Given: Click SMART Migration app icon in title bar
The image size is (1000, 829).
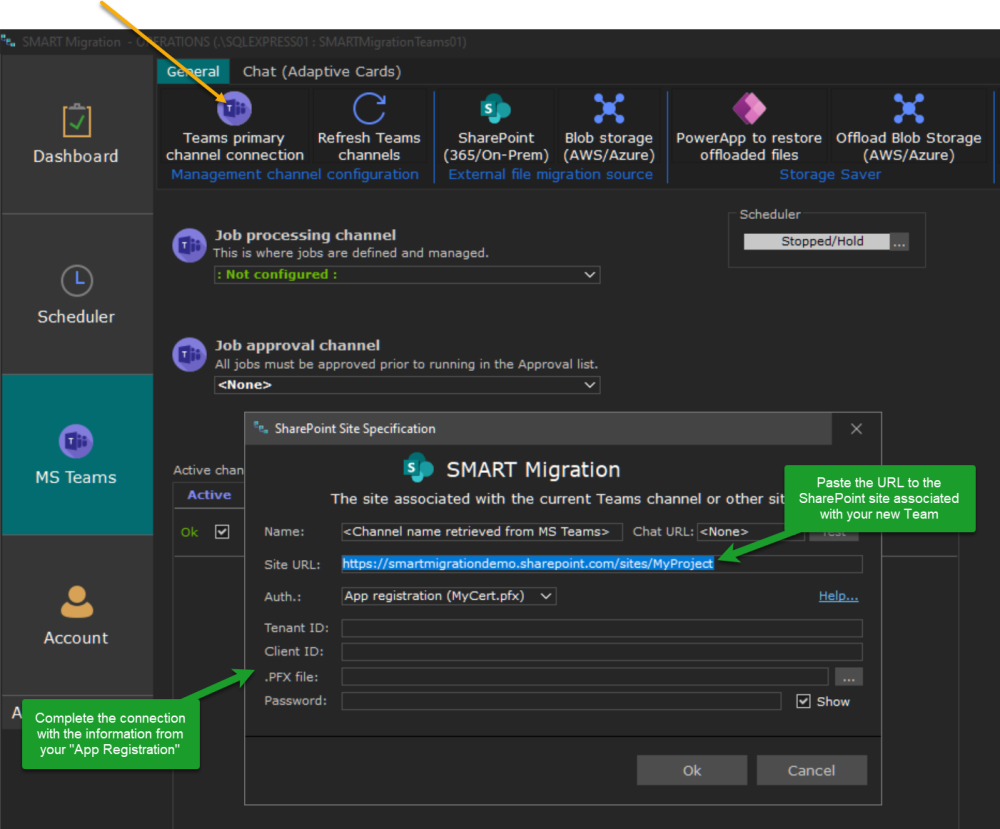Looking at the screenshot, I should coord(8,41).
